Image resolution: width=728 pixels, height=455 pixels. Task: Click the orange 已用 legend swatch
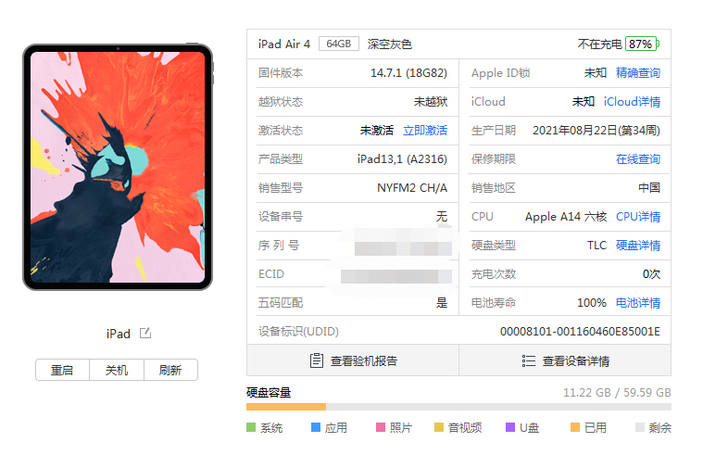click(575, 427)
